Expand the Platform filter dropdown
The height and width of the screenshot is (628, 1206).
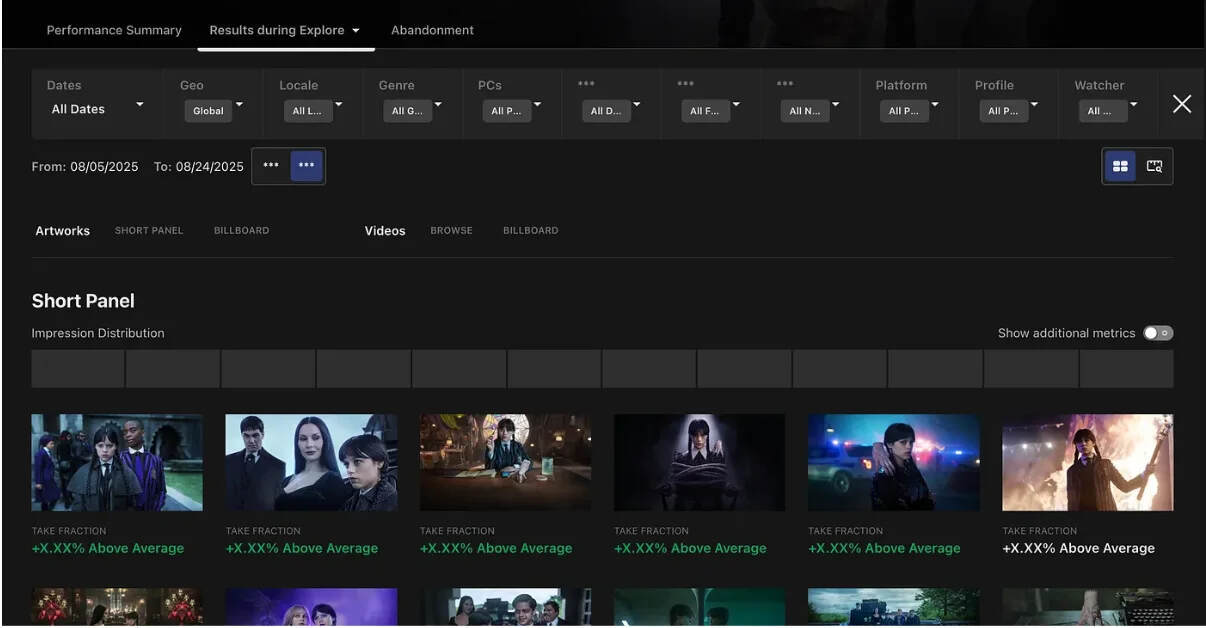point(910,111)
